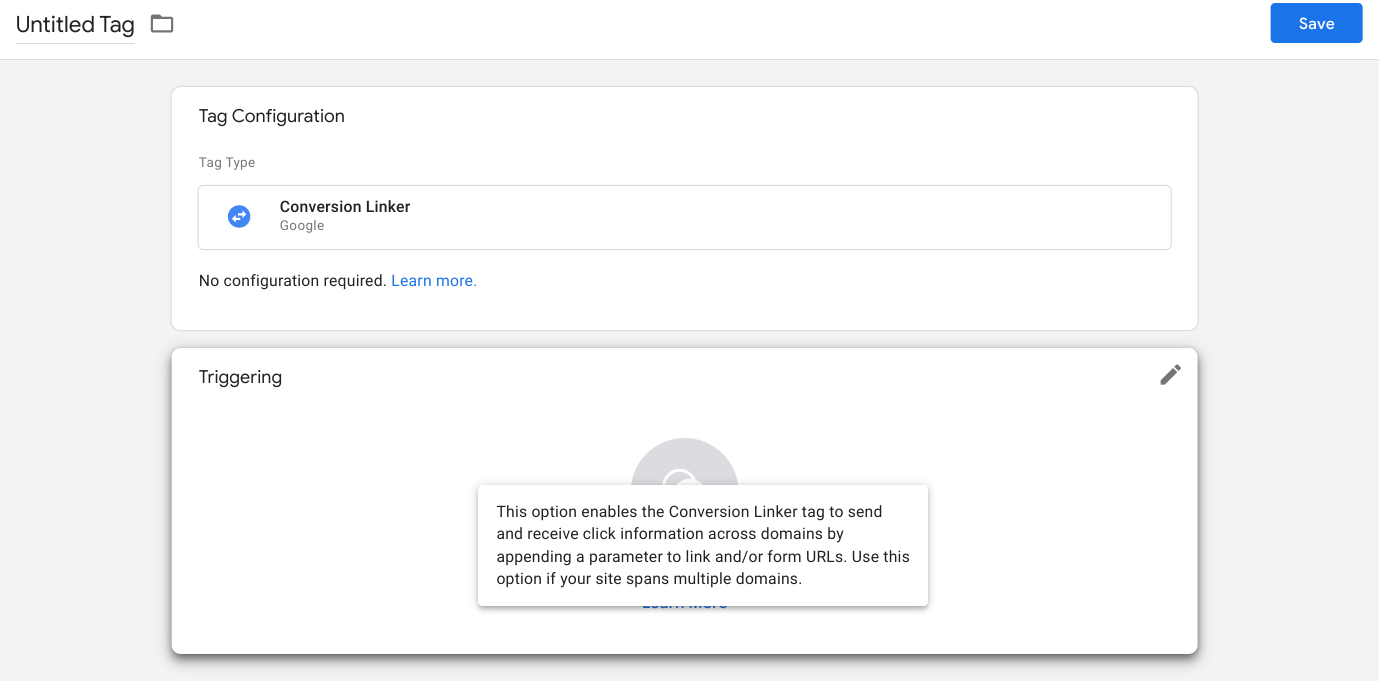Edit the Untitled Tag name field
1379x681 pixels.
pyautogui.click(x=75, y=25)
